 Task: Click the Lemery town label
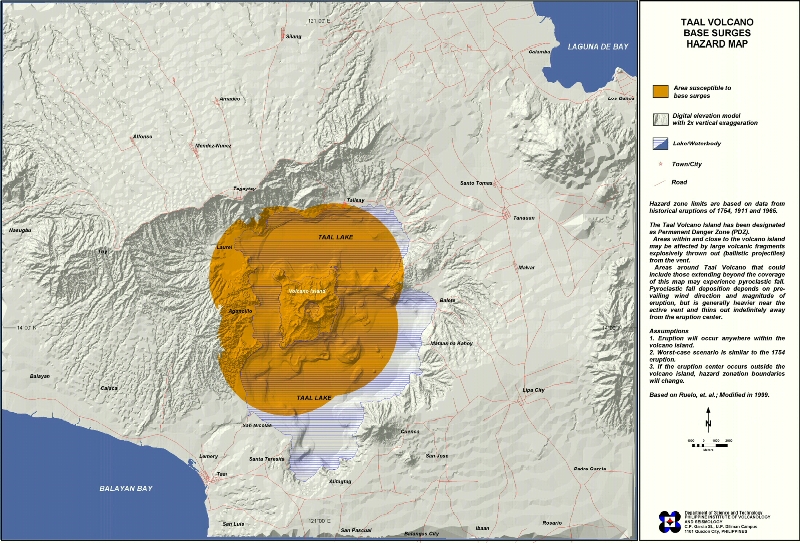click(x=209, y=456)
